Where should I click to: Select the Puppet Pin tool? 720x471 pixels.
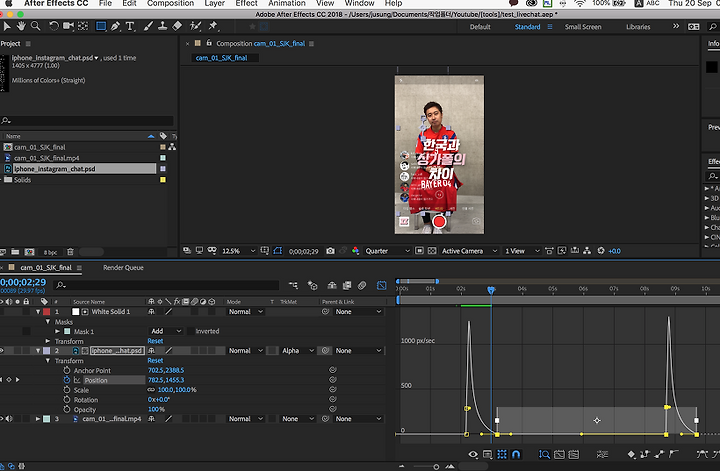(213, 26)
